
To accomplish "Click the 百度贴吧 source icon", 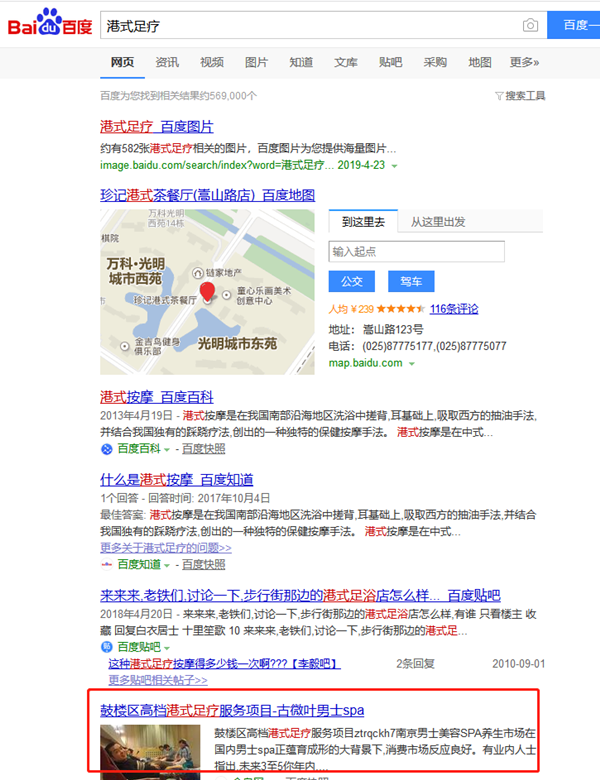I will [x=106, y=647].
